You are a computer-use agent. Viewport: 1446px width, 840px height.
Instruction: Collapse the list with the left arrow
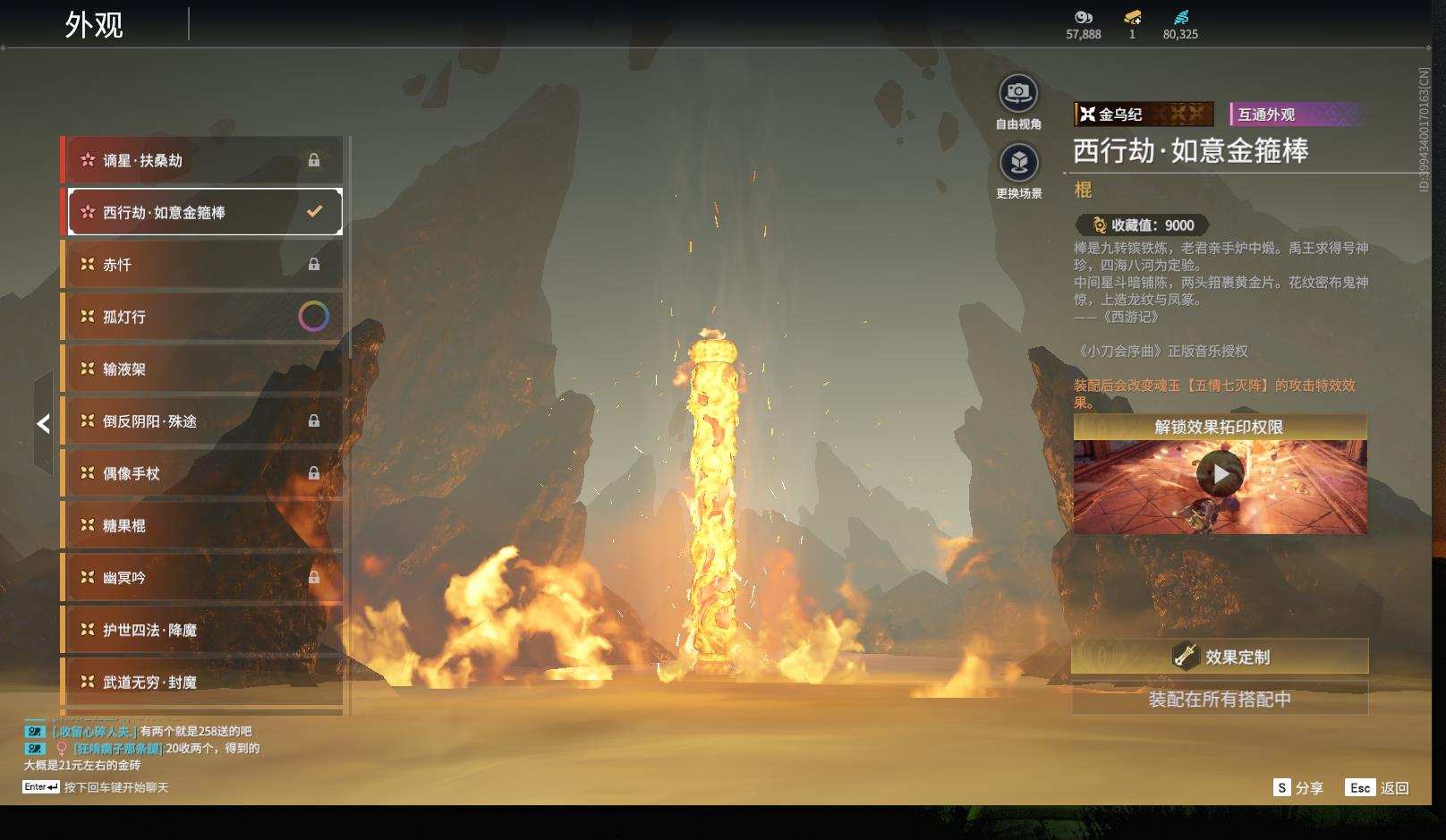pyautogui.click(x=43, y=423)
